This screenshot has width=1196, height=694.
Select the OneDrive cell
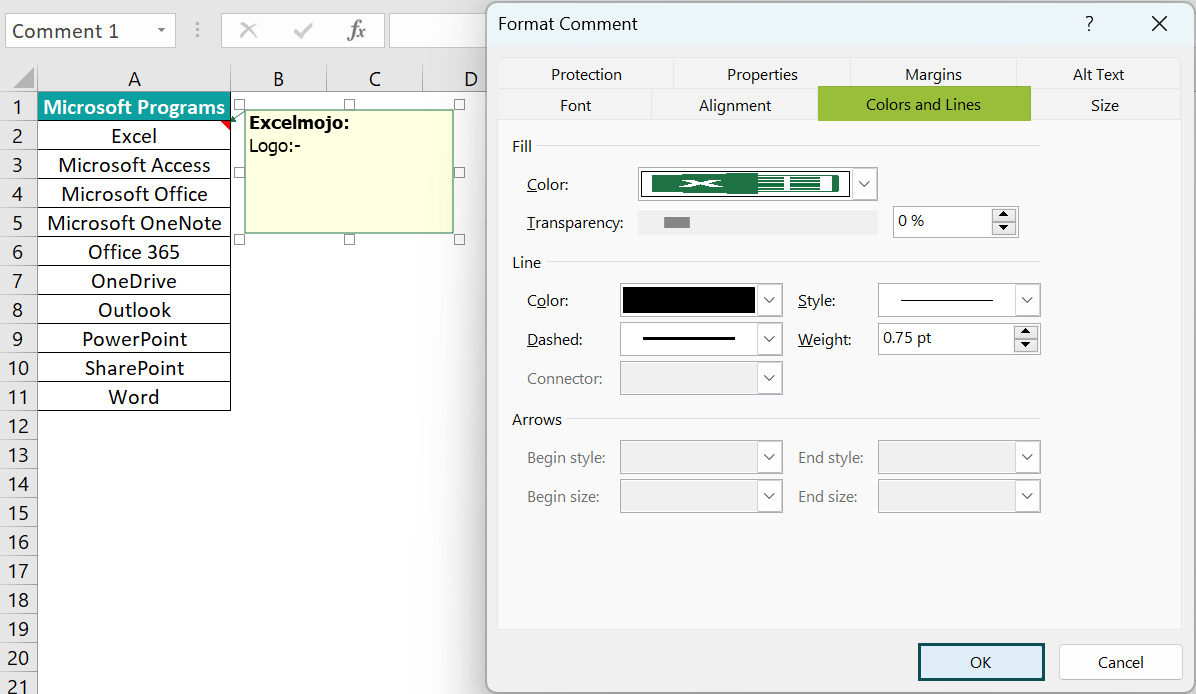133,281
